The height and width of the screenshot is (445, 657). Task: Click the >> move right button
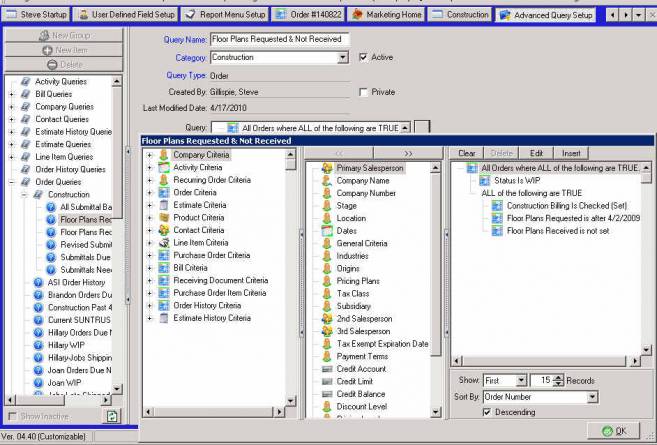coord(408,153)
